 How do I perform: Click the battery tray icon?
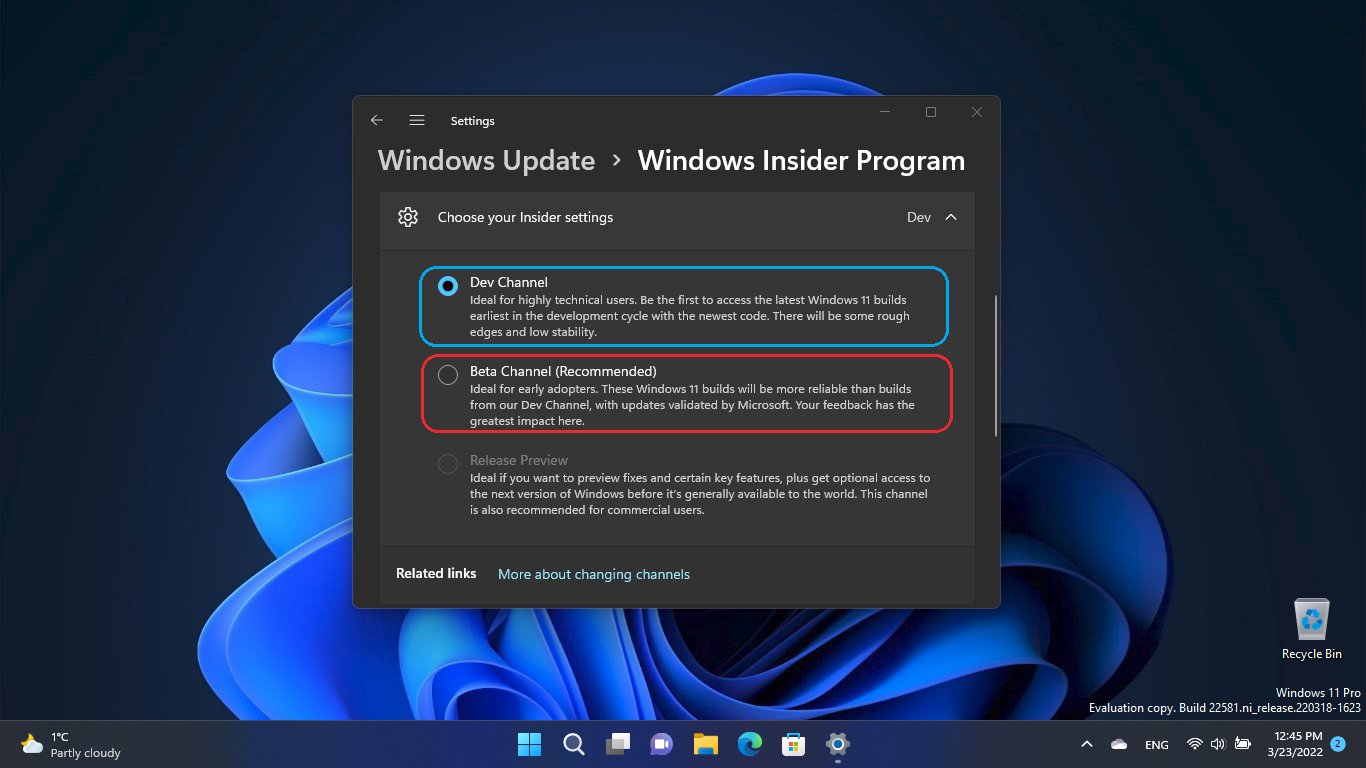(1242, 744)
